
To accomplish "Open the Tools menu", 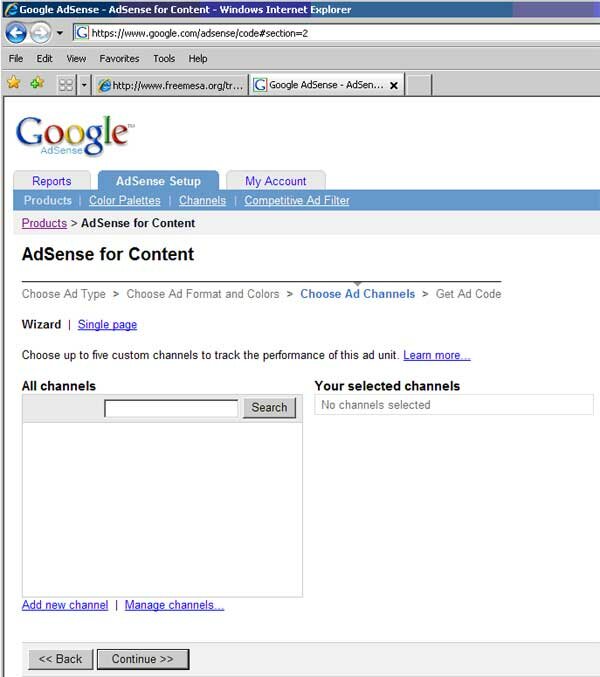I will (164, 58).
